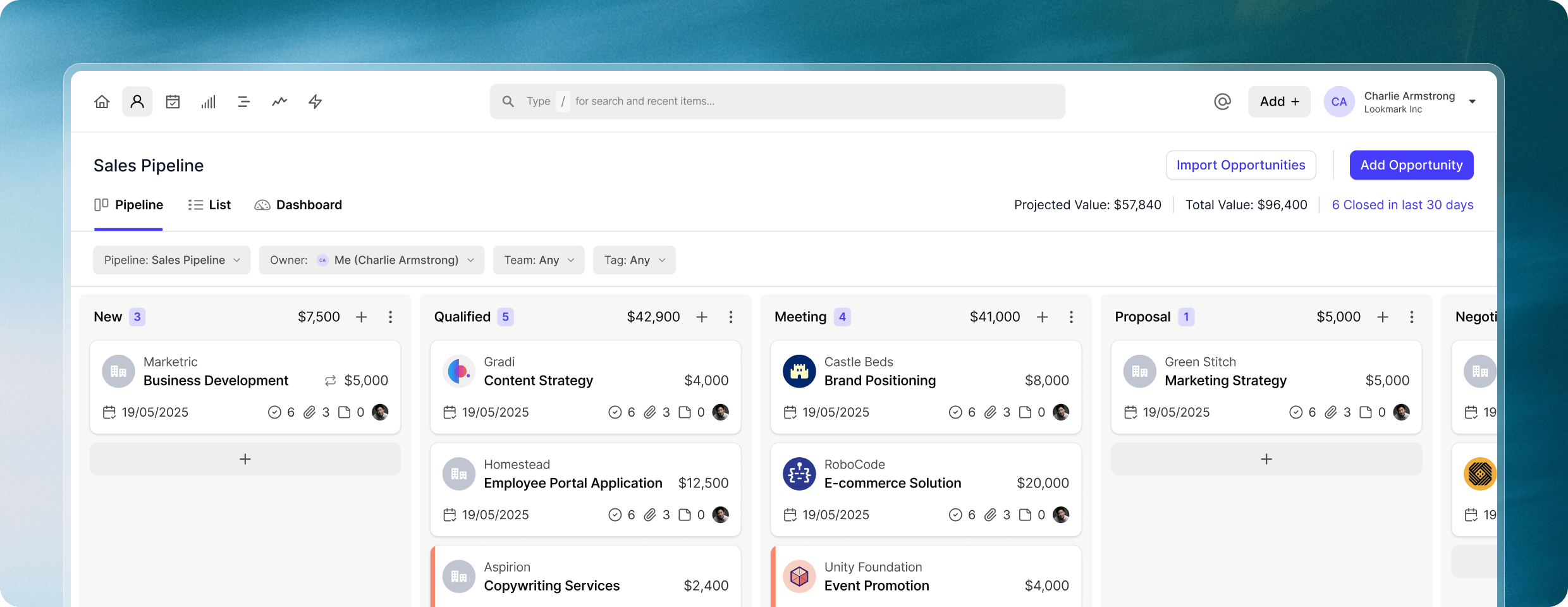Open the lightning automation icon
The width and height of the screenshot is (1568, 607).
pyautogui.click(x=314, y=101)
